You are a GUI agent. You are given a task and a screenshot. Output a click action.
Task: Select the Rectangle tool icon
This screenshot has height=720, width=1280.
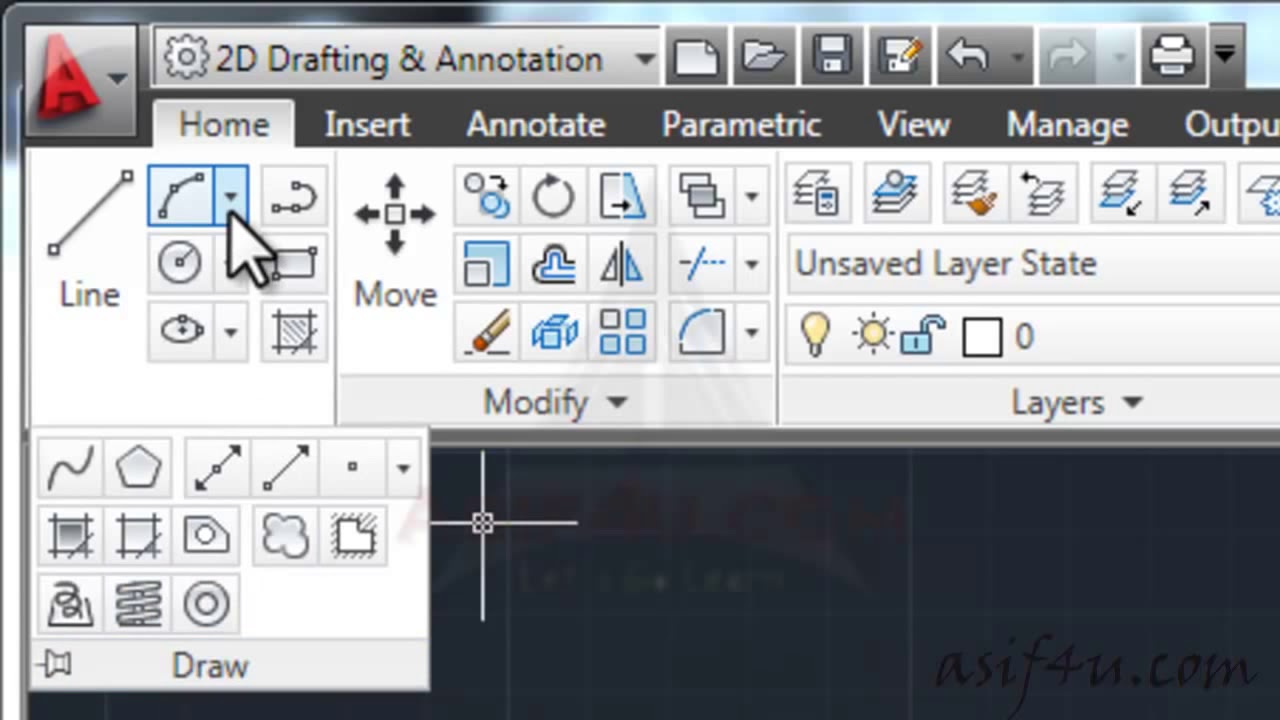[x=295, y=263]
